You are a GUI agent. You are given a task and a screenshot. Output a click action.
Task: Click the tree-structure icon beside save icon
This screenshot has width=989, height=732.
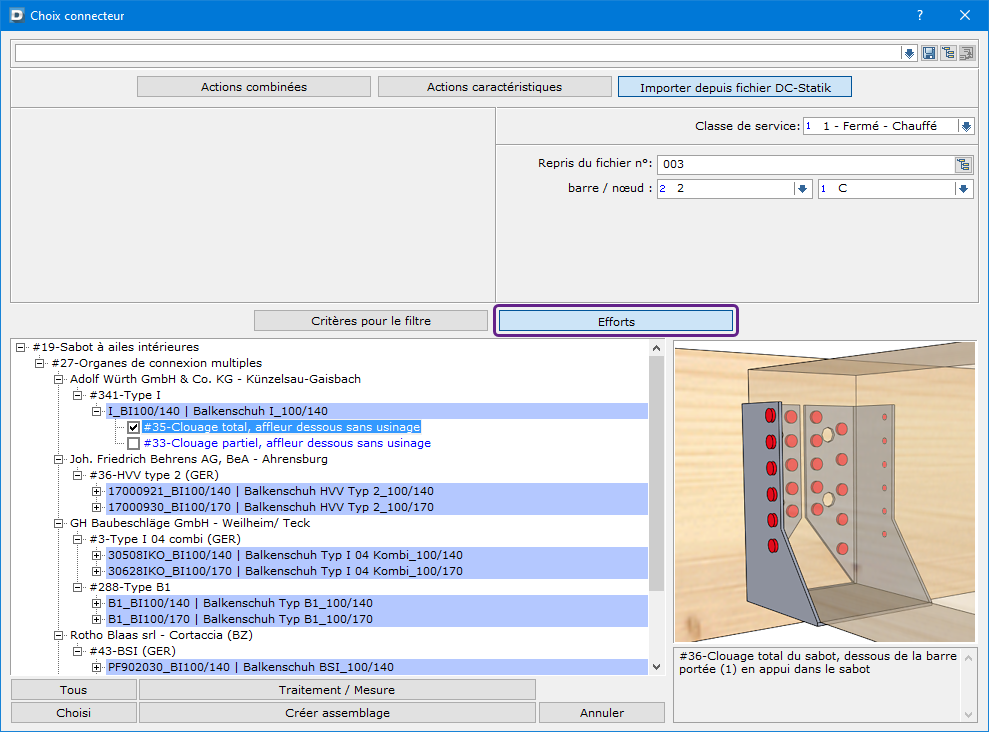point(948,53)
